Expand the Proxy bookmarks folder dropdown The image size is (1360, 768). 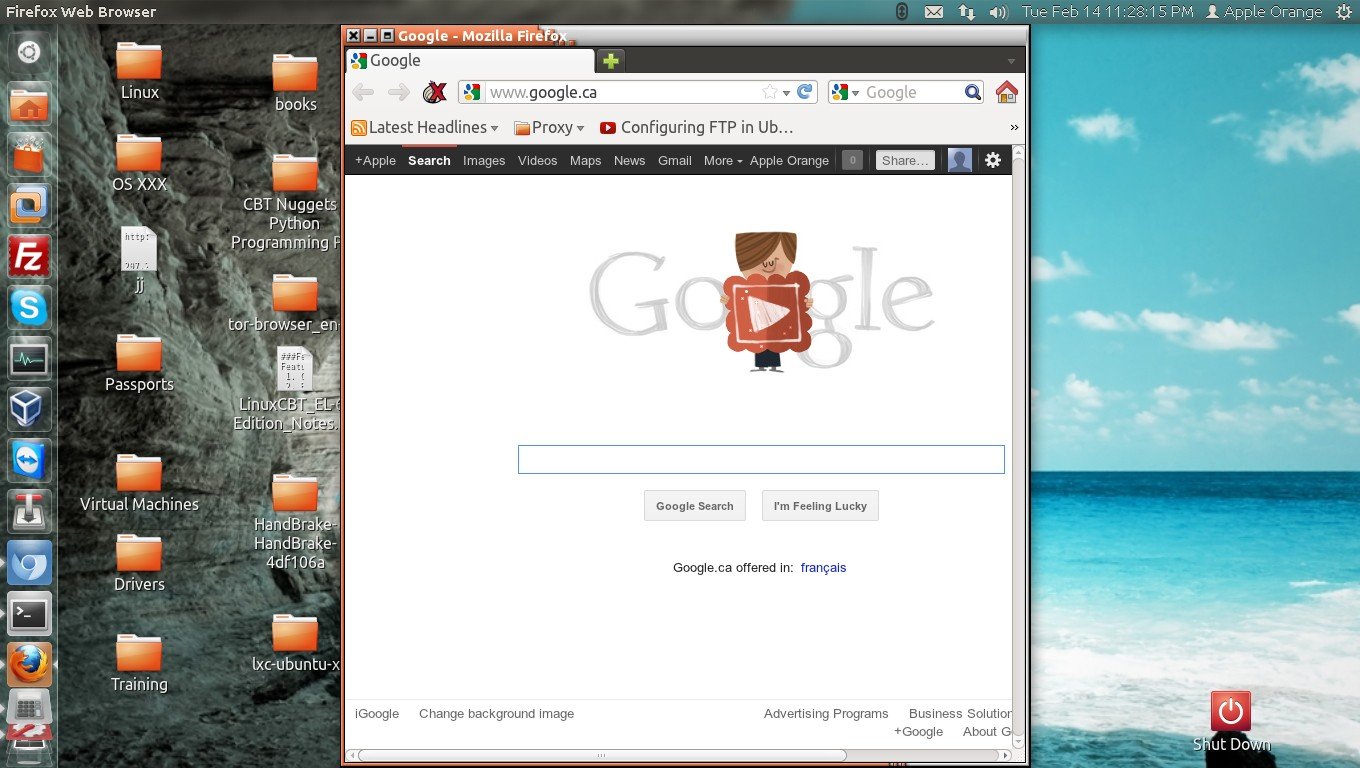(x=580, y=128)
